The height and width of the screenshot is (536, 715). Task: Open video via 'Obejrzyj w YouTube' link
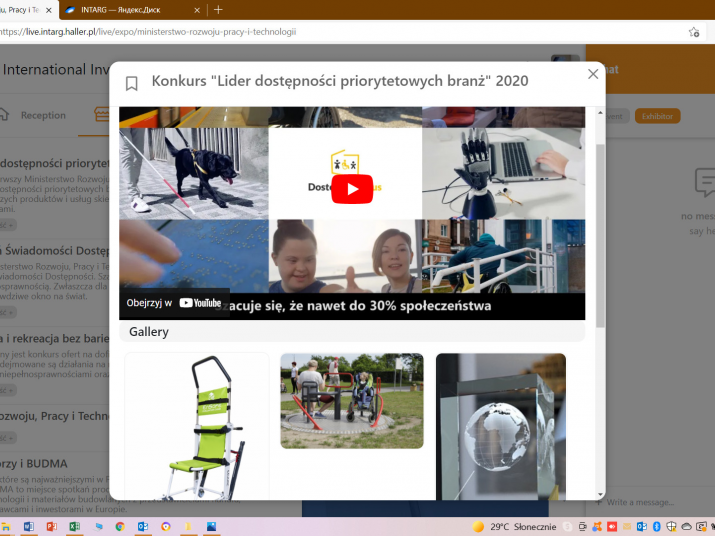click(175, 303)
